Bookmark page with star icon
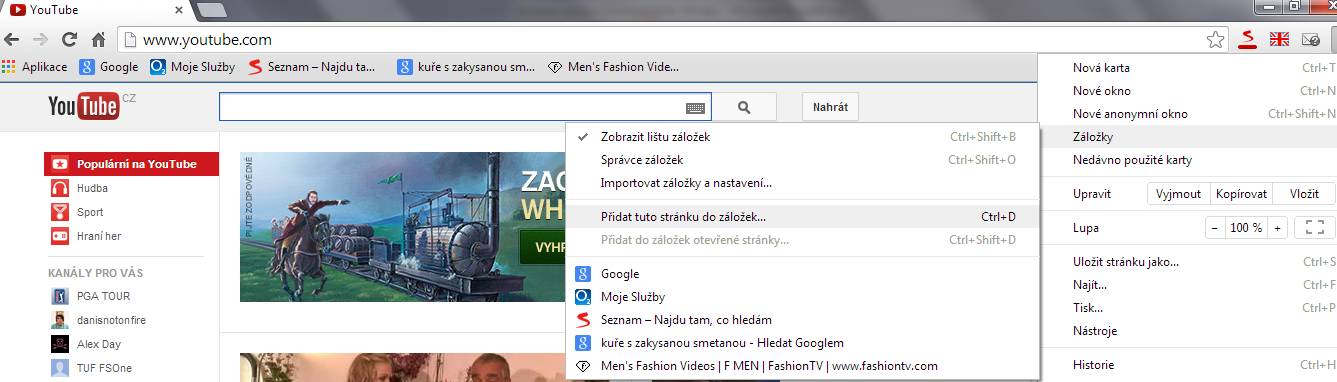This screenshot has height=382, width=1337. (x=1215, y=40)
